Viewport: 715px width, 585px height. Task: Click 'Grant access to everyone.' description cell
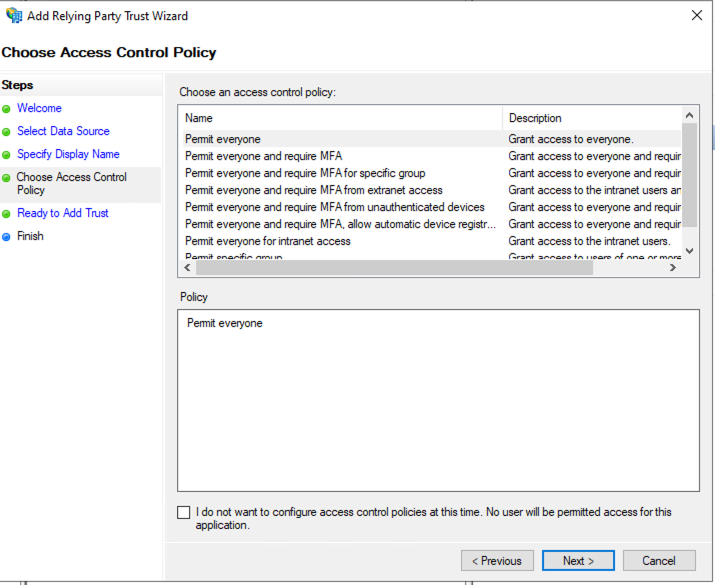coord(571,139)
